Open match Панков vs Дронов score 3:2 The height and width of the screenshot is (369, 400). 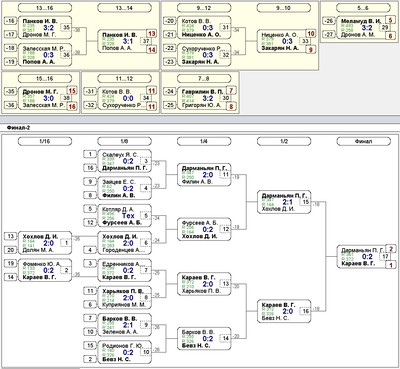pyautogui.click(x=45, y=27)
